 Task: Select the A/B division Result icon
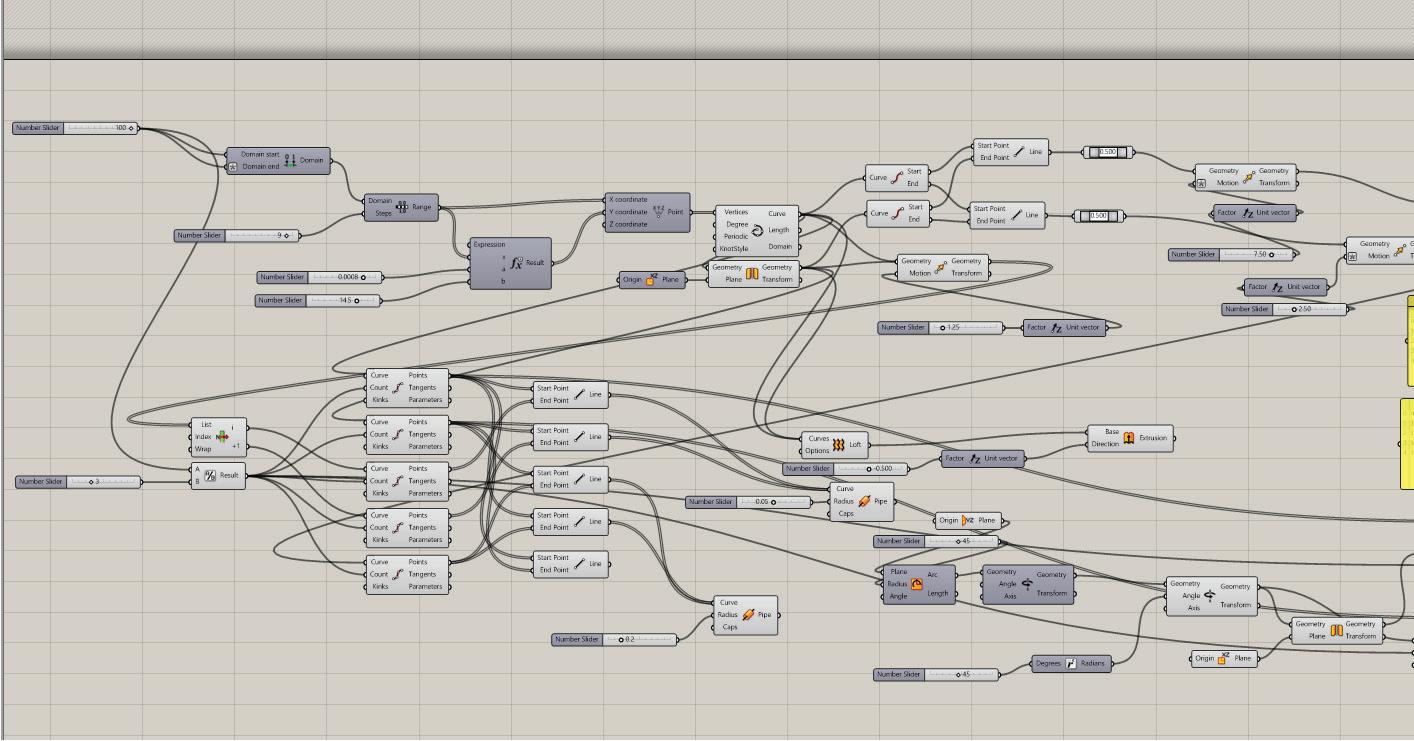tap(211, 475)
